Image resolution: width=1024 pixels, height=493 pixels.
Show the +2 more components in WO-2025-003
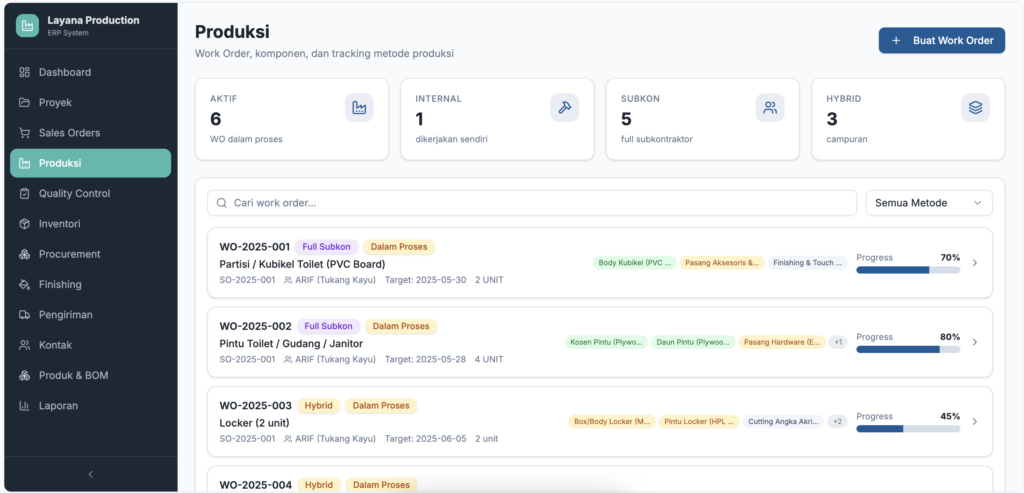pos(837,422)
